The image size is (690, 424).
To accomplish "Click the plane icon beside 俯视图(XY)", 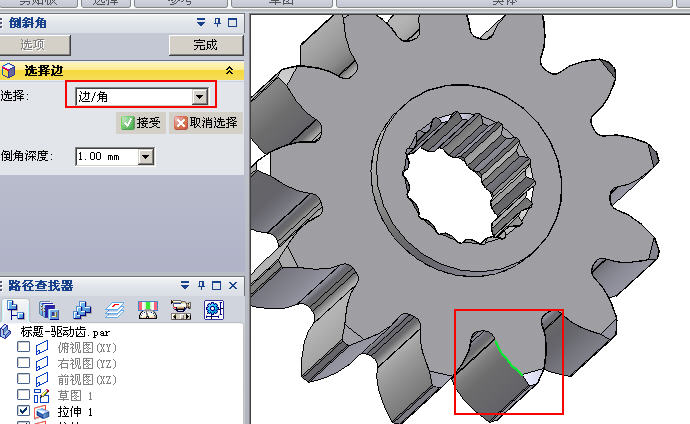I will [42, 347].
